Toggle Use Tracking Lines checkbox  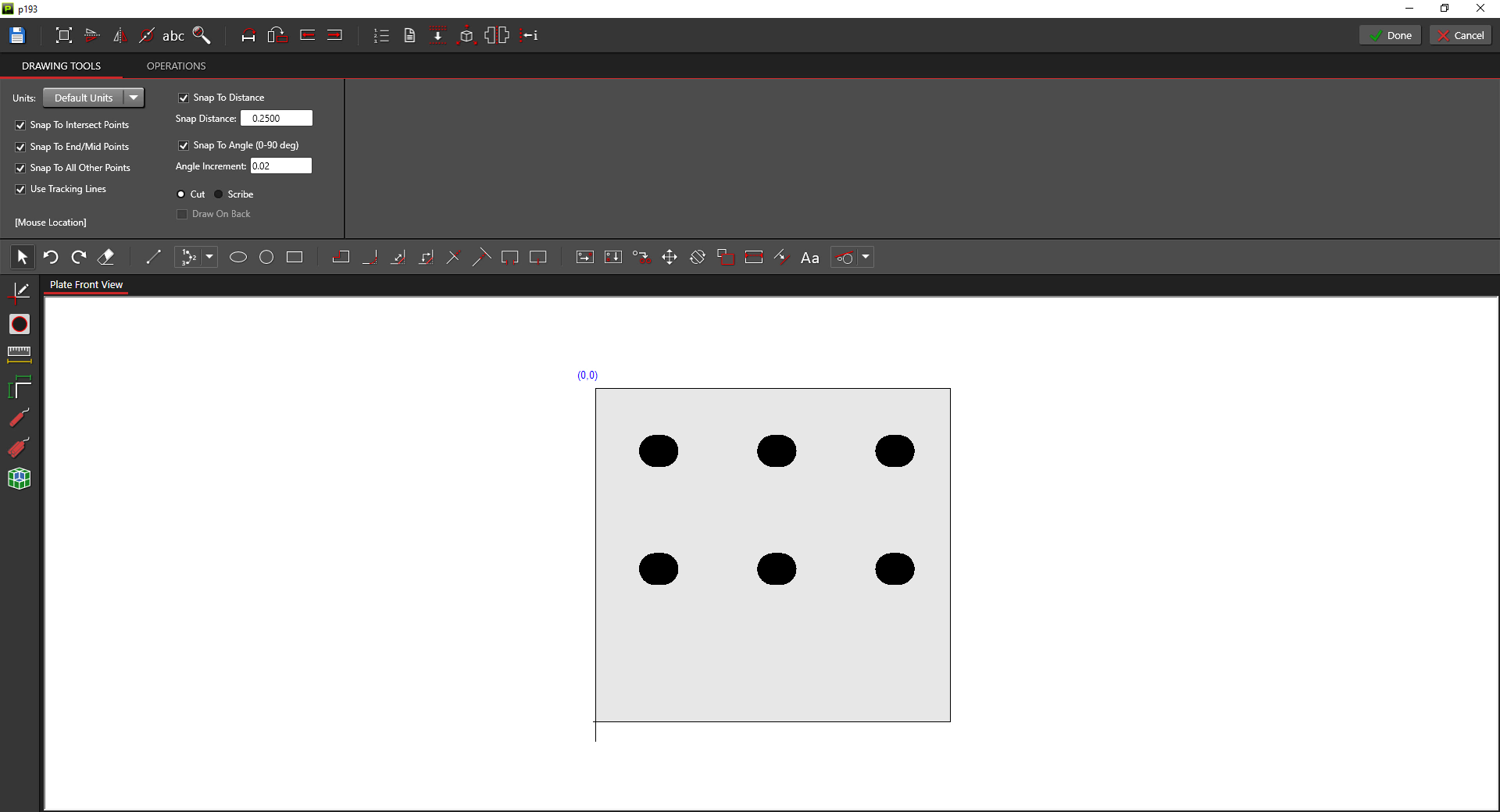click(20, 189)
